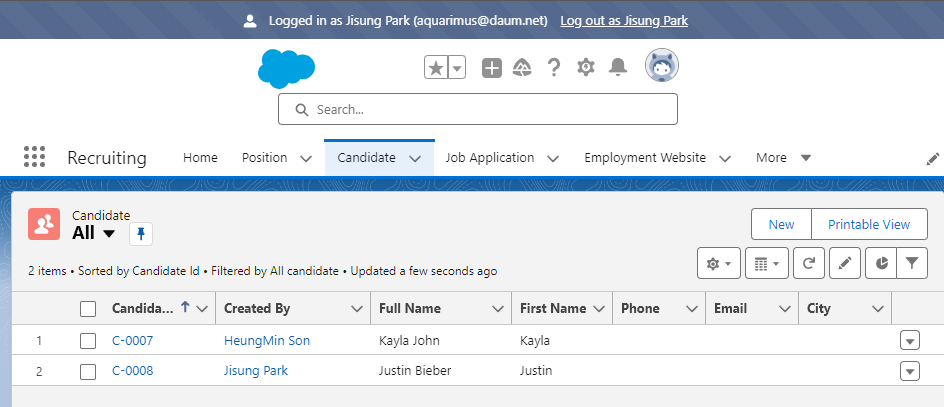Pin this list view
This screenshot has height=407, width=944.
(141, 234)
